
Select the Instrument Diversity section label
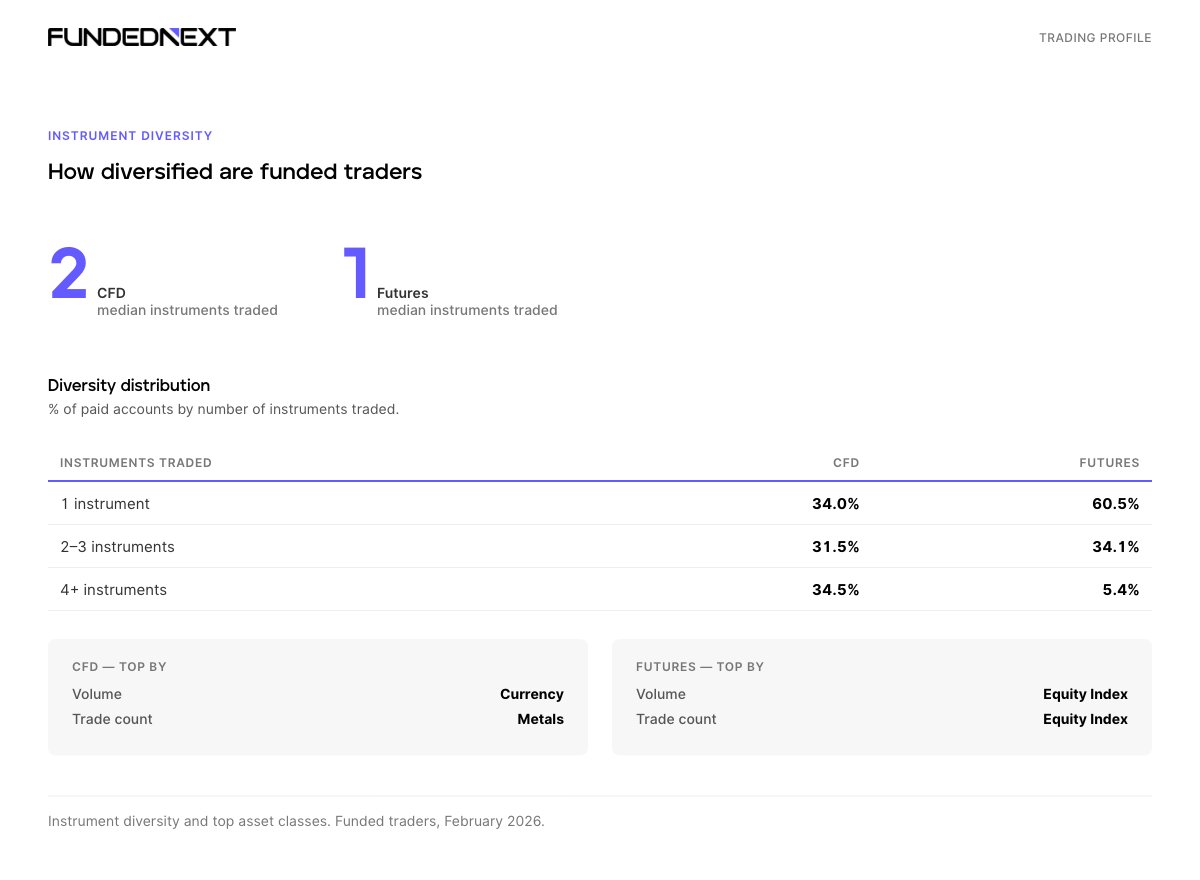click(x=130, y=136)
